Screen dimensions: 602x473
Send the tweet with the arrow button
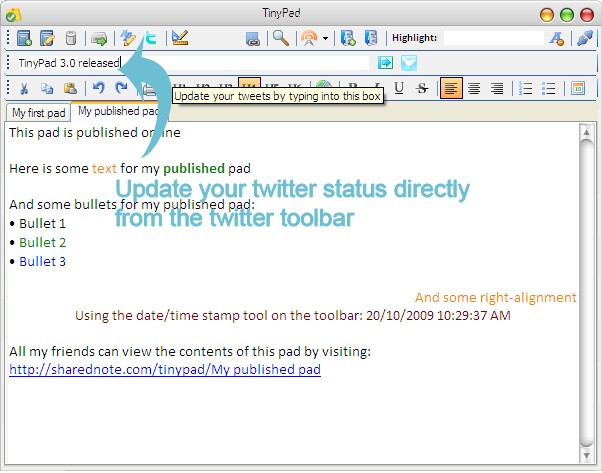pyautogui.click(x=385, y=63)
